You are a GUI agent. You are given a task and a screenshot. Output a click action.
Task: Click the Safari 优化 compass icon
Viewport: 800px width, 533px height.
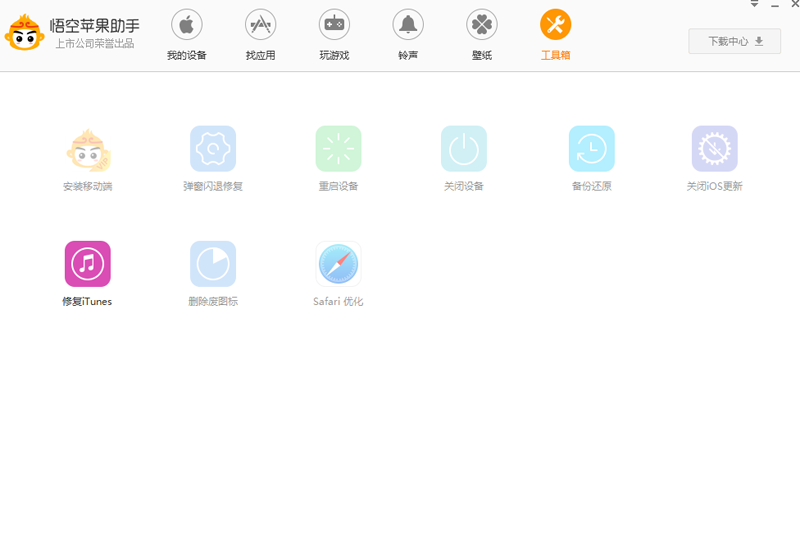click(338, 264)
